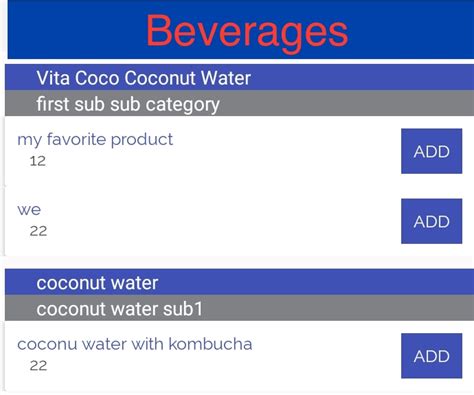
Task: Add my favorite product to cart
Action: pyautogui.click(x=431, y=151)
